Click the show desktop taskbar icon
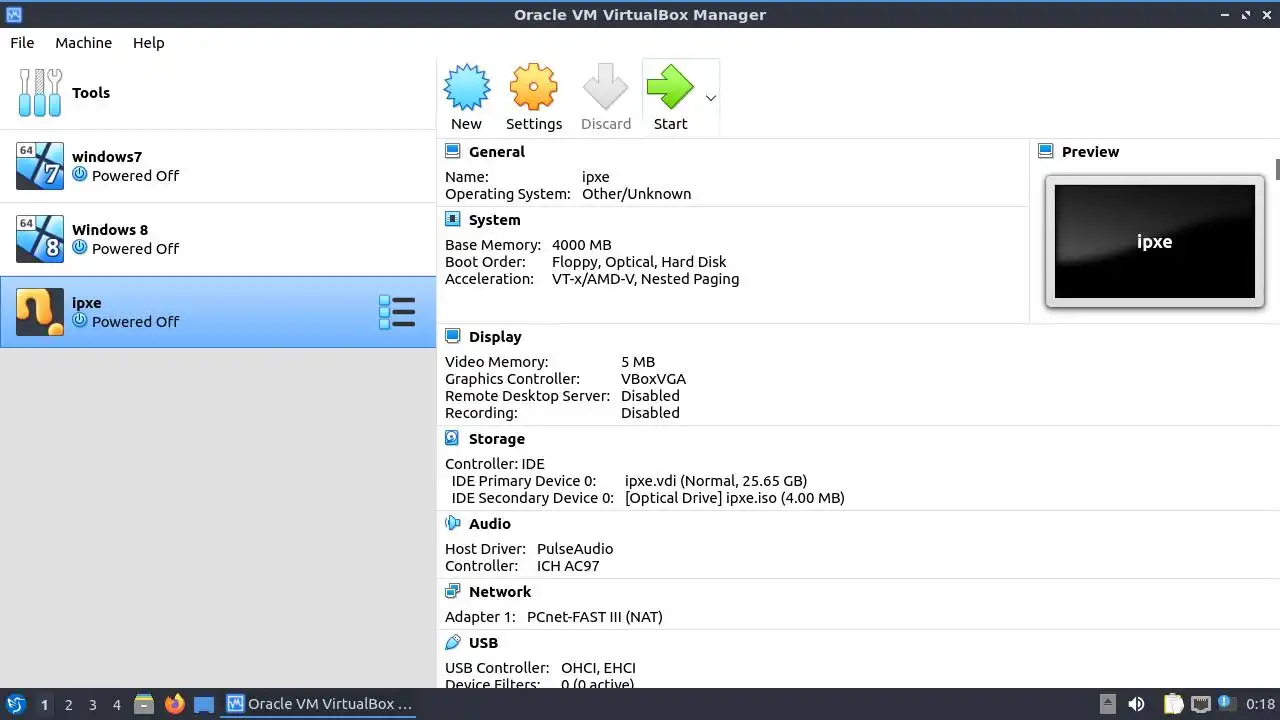 point(204,704)
